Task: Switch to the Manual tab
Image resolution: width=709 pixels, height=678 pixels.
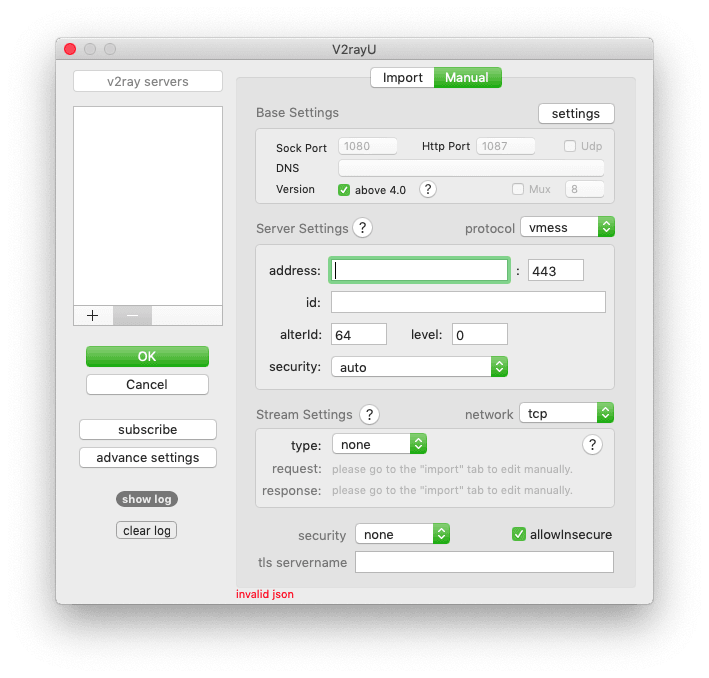Action: click(x=467, y=77)
